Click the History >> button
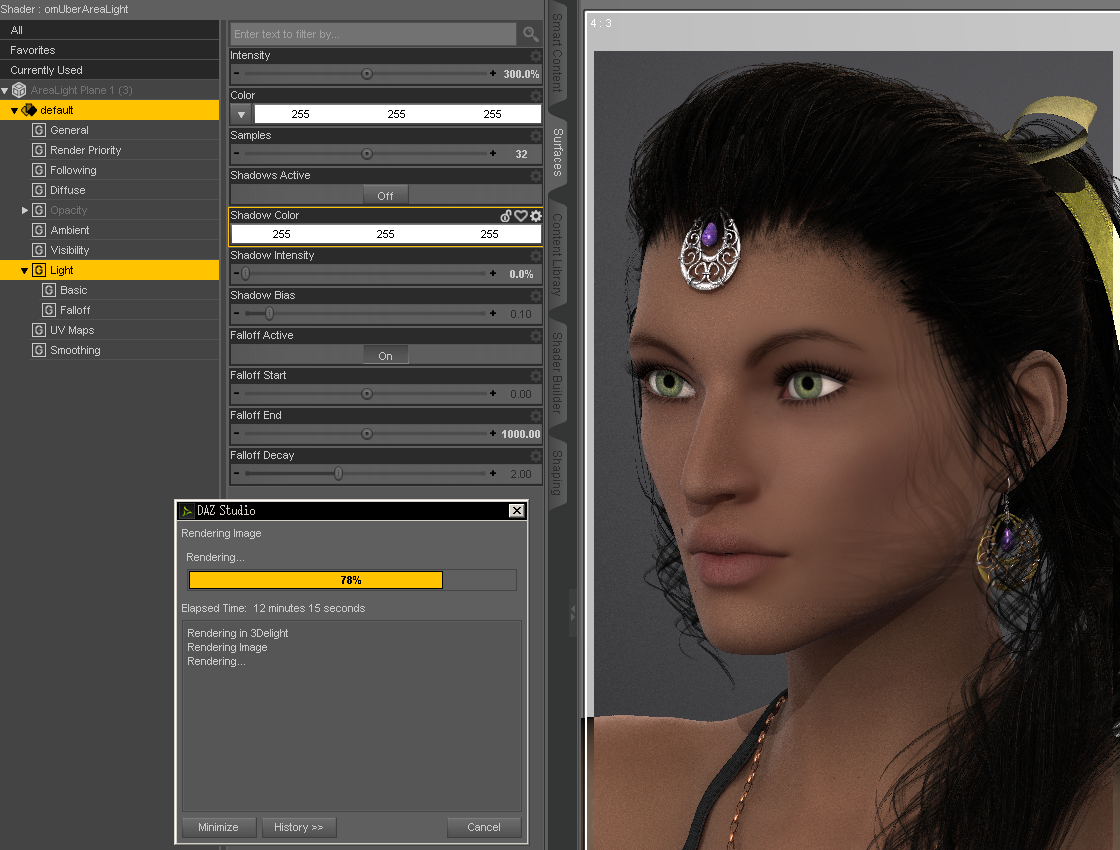 coord(299,827)
